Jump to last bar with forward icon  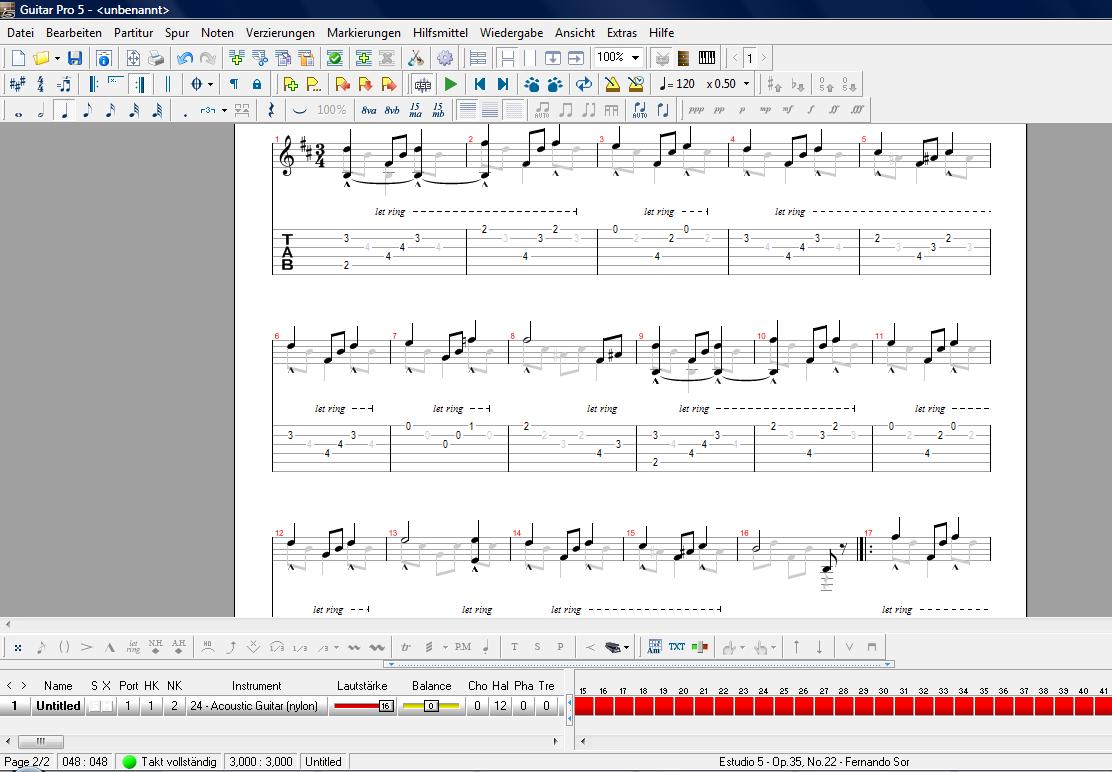(503, 84)
